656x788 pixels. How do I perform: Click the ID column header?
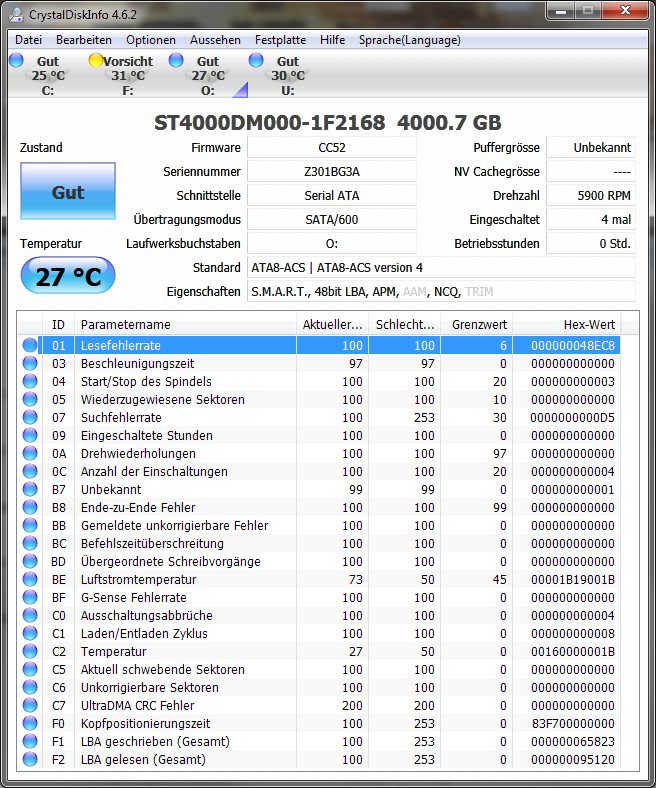pos(58,325)
